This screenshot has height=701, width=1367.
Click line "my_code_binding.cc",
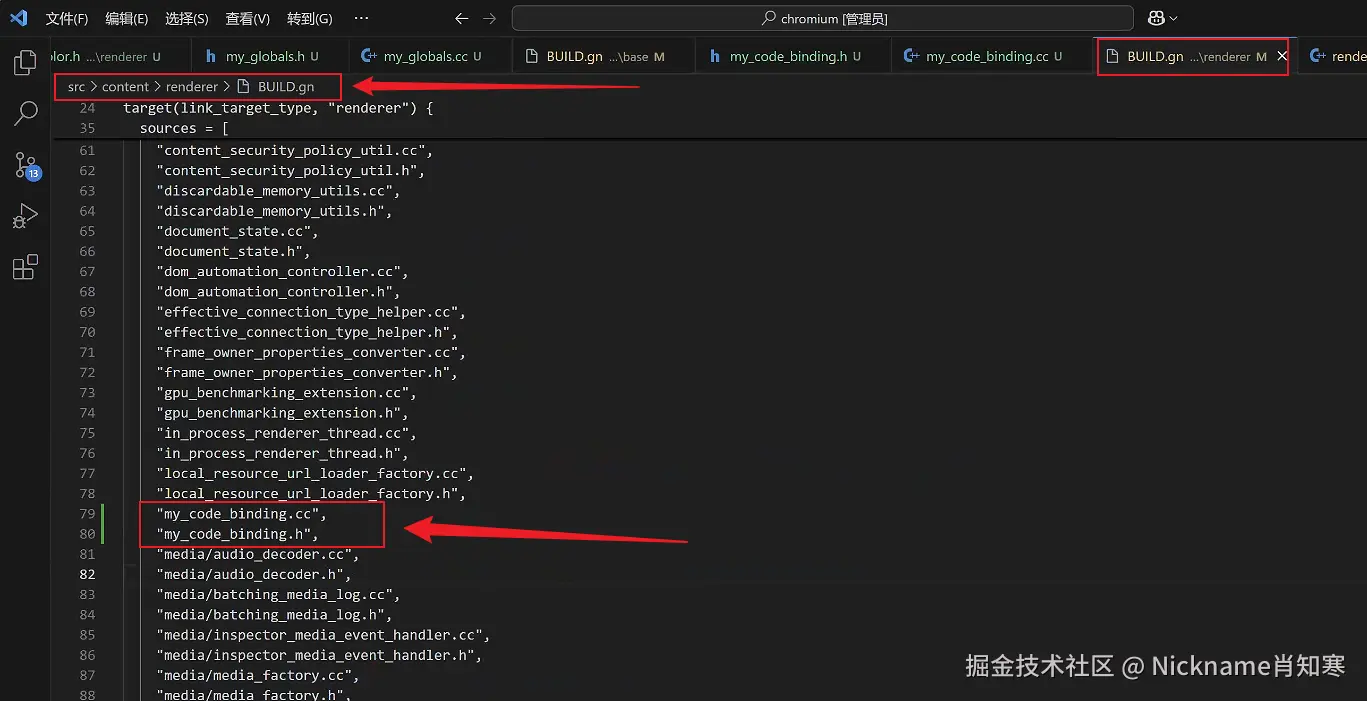coord(241,514)
